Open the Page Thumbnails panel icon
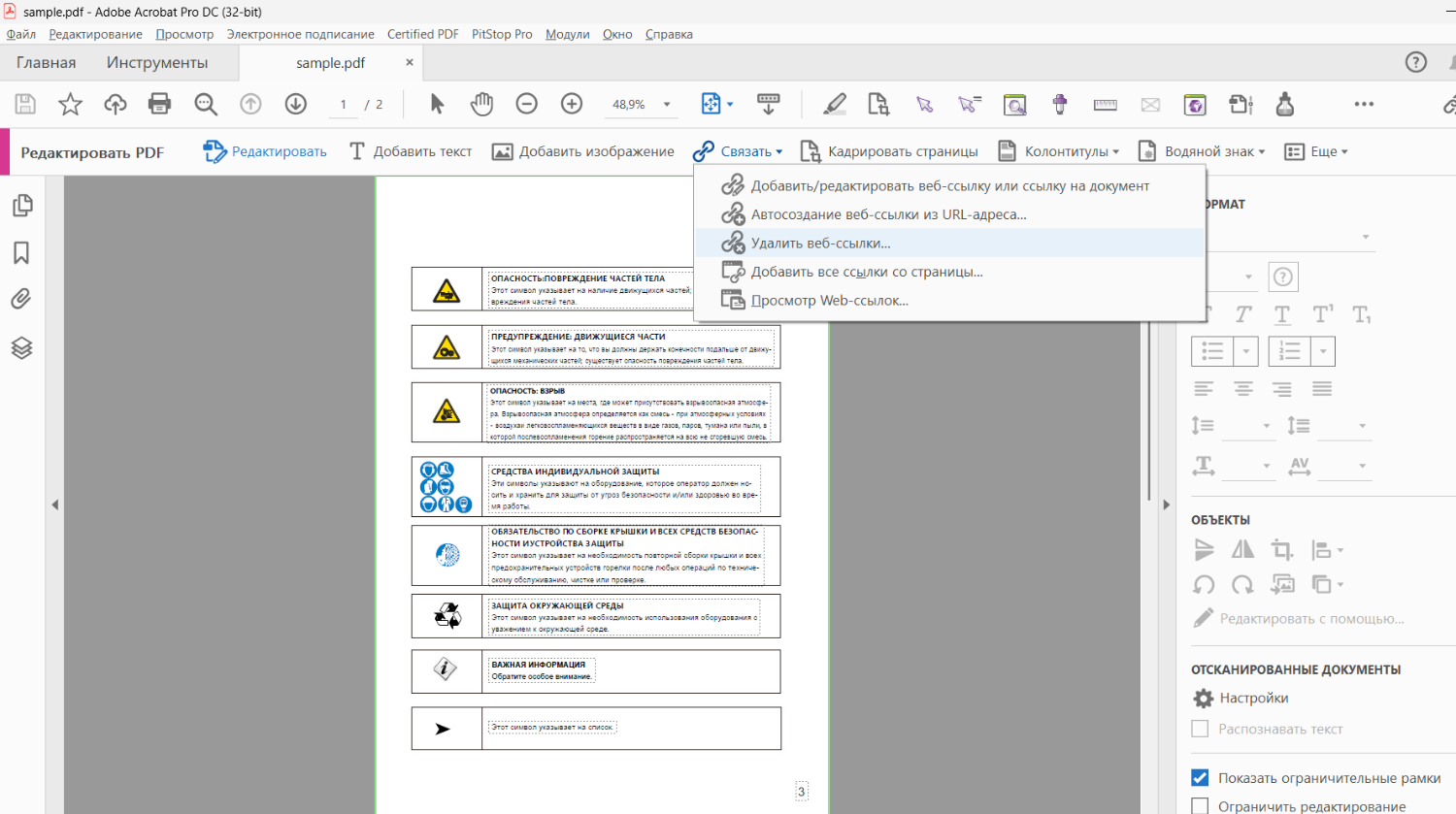The image size is (1456, 814). coord(21,206)
